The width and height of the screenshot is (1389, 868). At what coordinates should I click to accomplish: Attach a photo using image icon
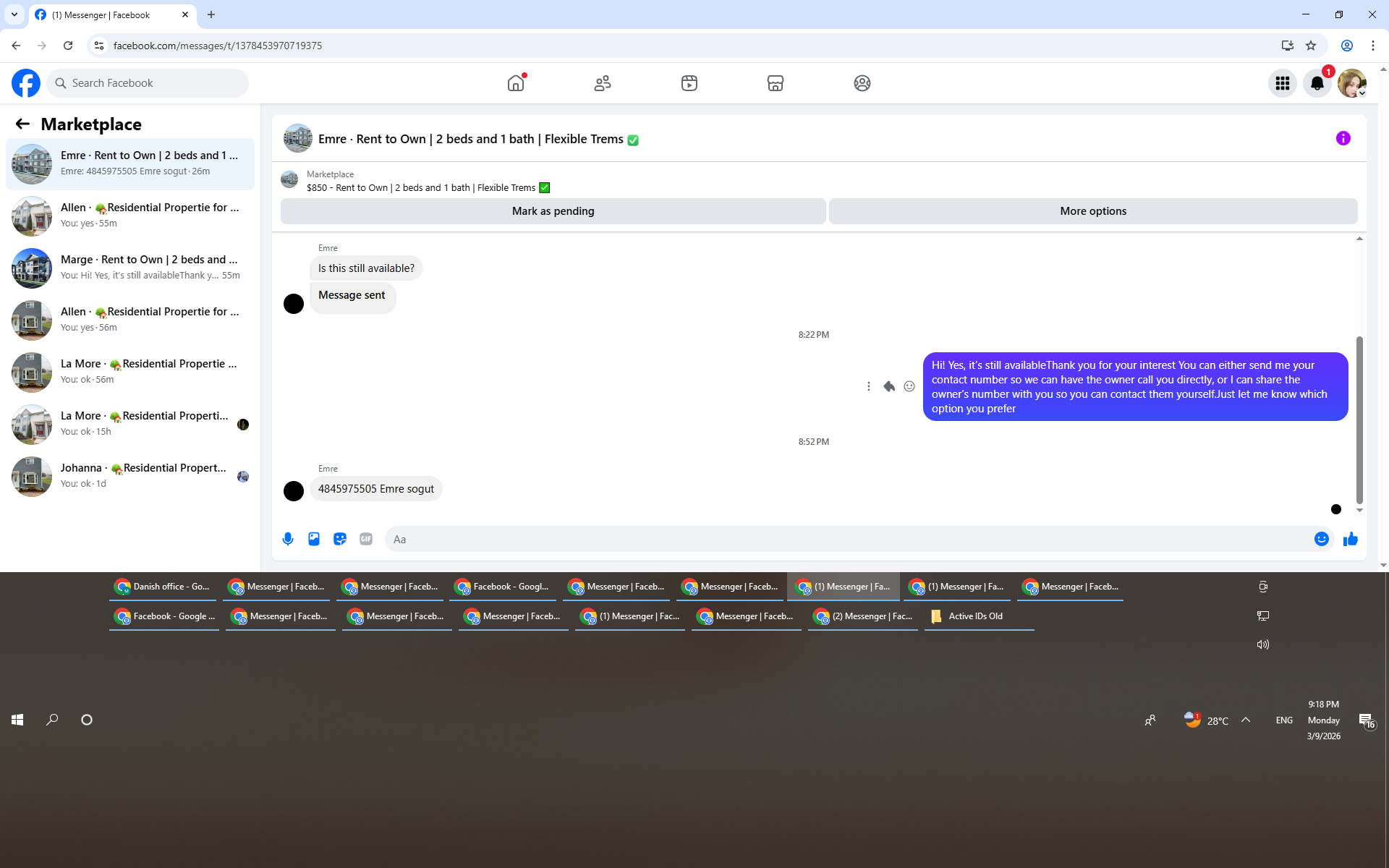click(314, 539)
